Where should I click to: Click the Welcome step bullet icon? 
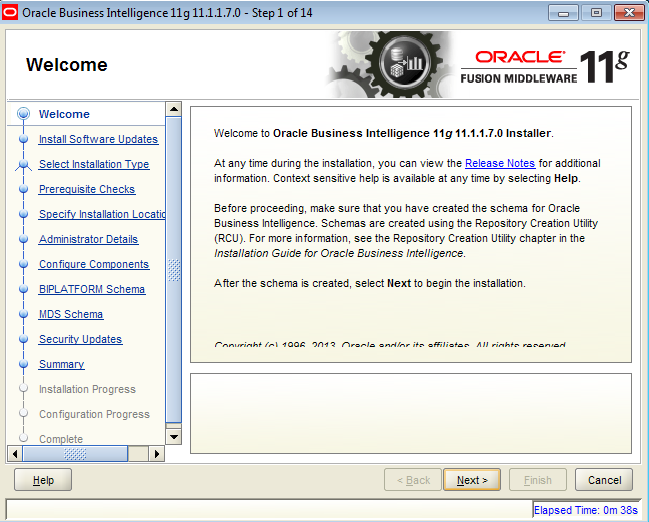(24, 113)
